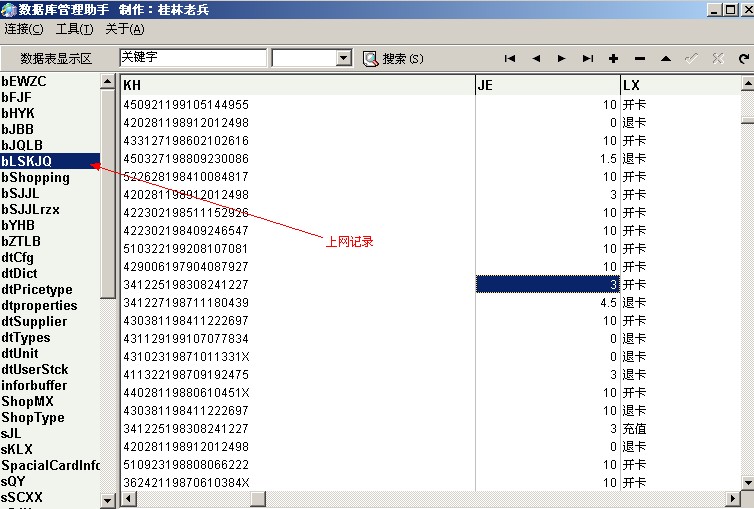
Task: Click the 关键字 input field
Action: 193,58
